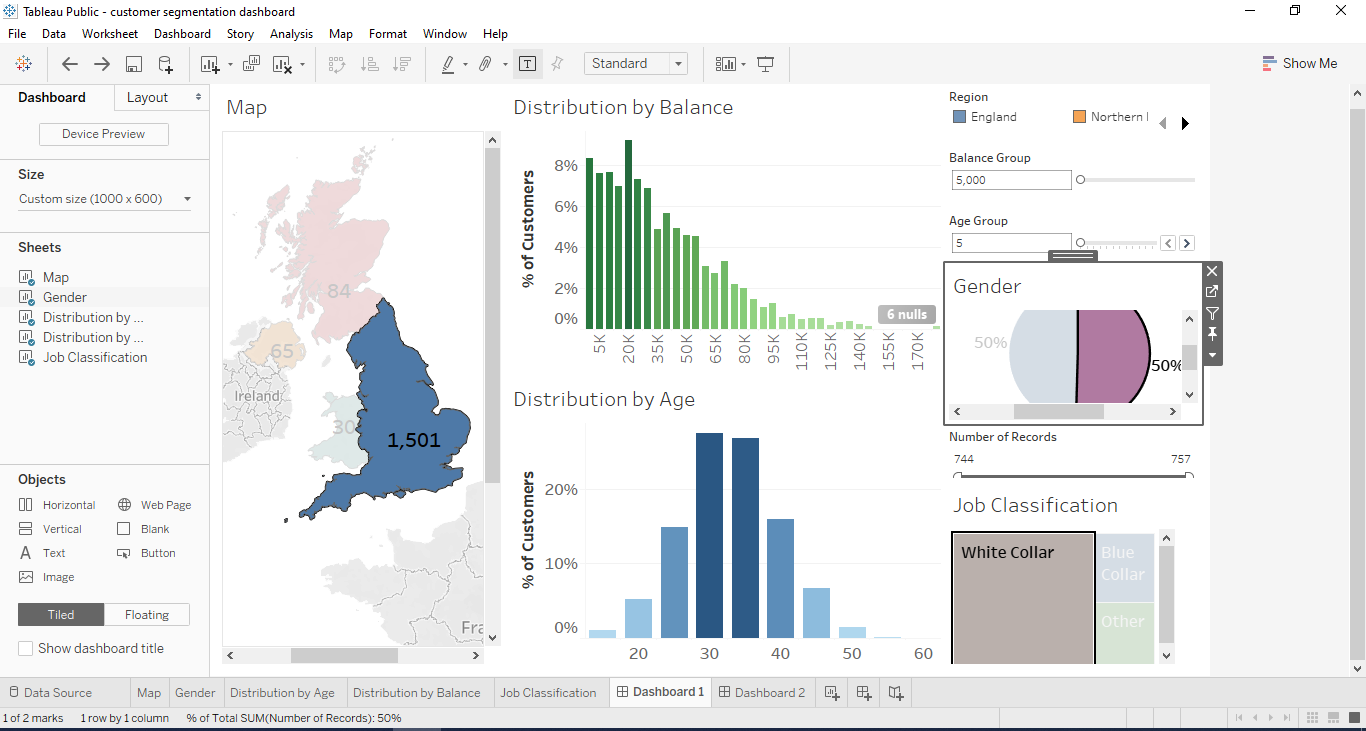Click inside the Age Group value field
Viewport: 1366px width, 731px height.
click(x=1010, y=242)
